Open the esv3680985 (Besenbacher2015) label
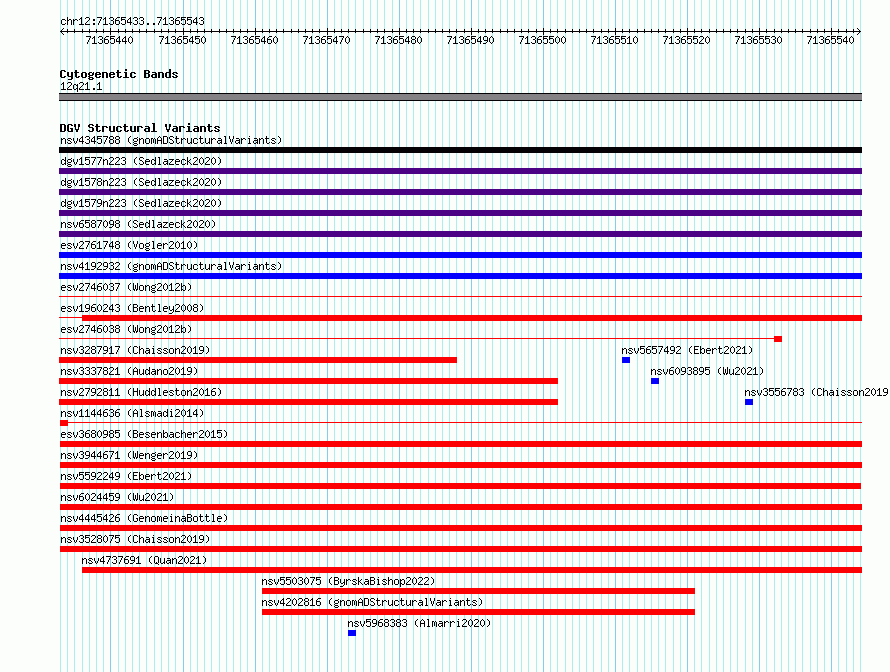 click(x=144, y=434)
